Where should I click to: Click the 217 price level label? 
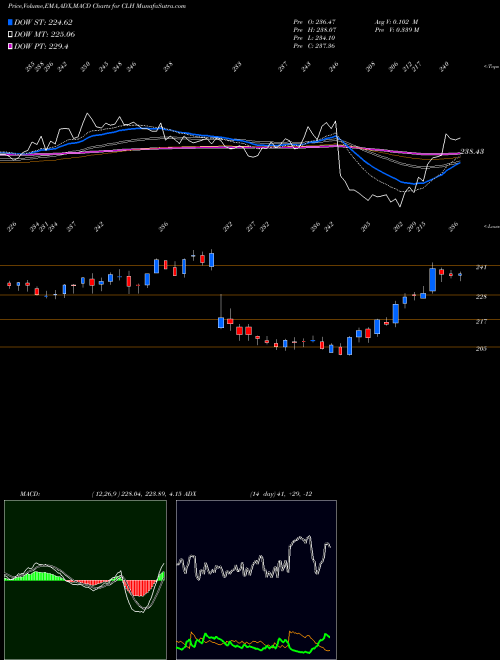(481, 321)
